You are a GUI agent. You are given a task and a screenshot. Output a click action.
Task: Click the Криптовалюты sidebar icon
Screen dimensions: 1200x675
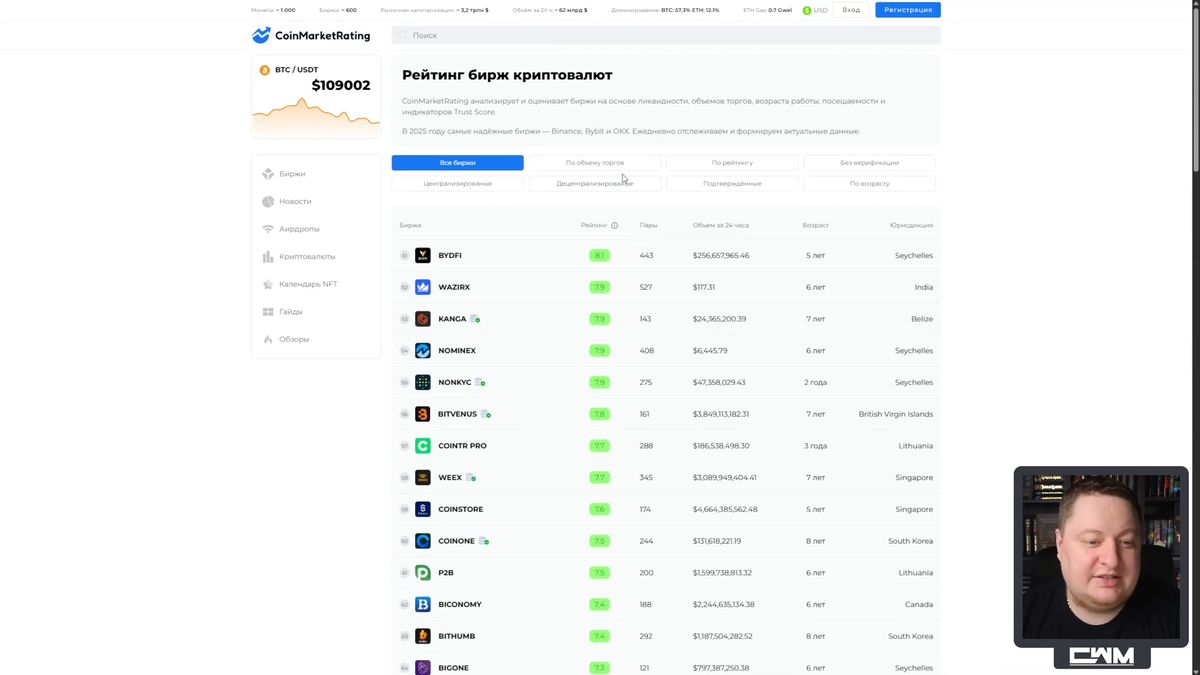click(x=268, y=257)
